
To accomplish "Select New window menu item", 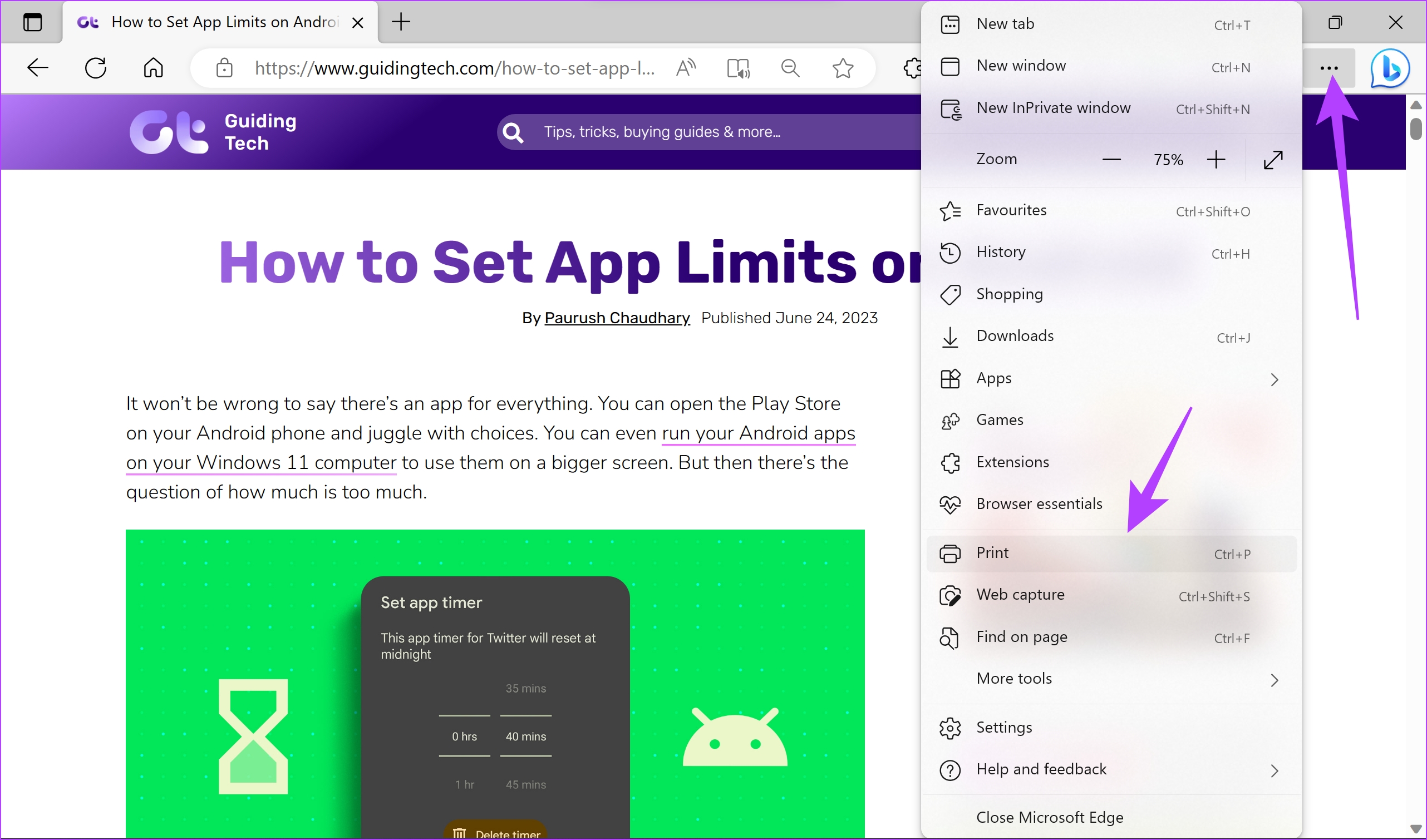I will point(1111,66).
